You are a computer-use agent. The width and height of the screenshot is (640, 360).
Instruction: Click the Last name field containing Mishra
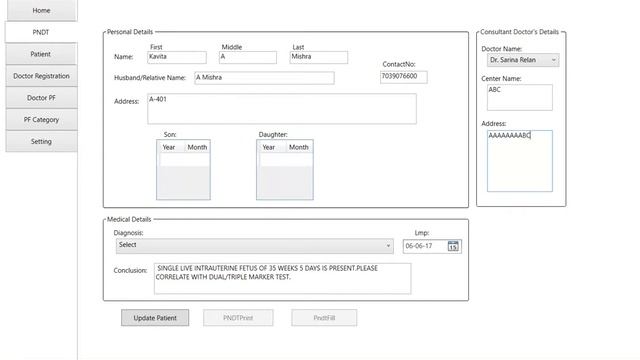(x=319, y=57)
